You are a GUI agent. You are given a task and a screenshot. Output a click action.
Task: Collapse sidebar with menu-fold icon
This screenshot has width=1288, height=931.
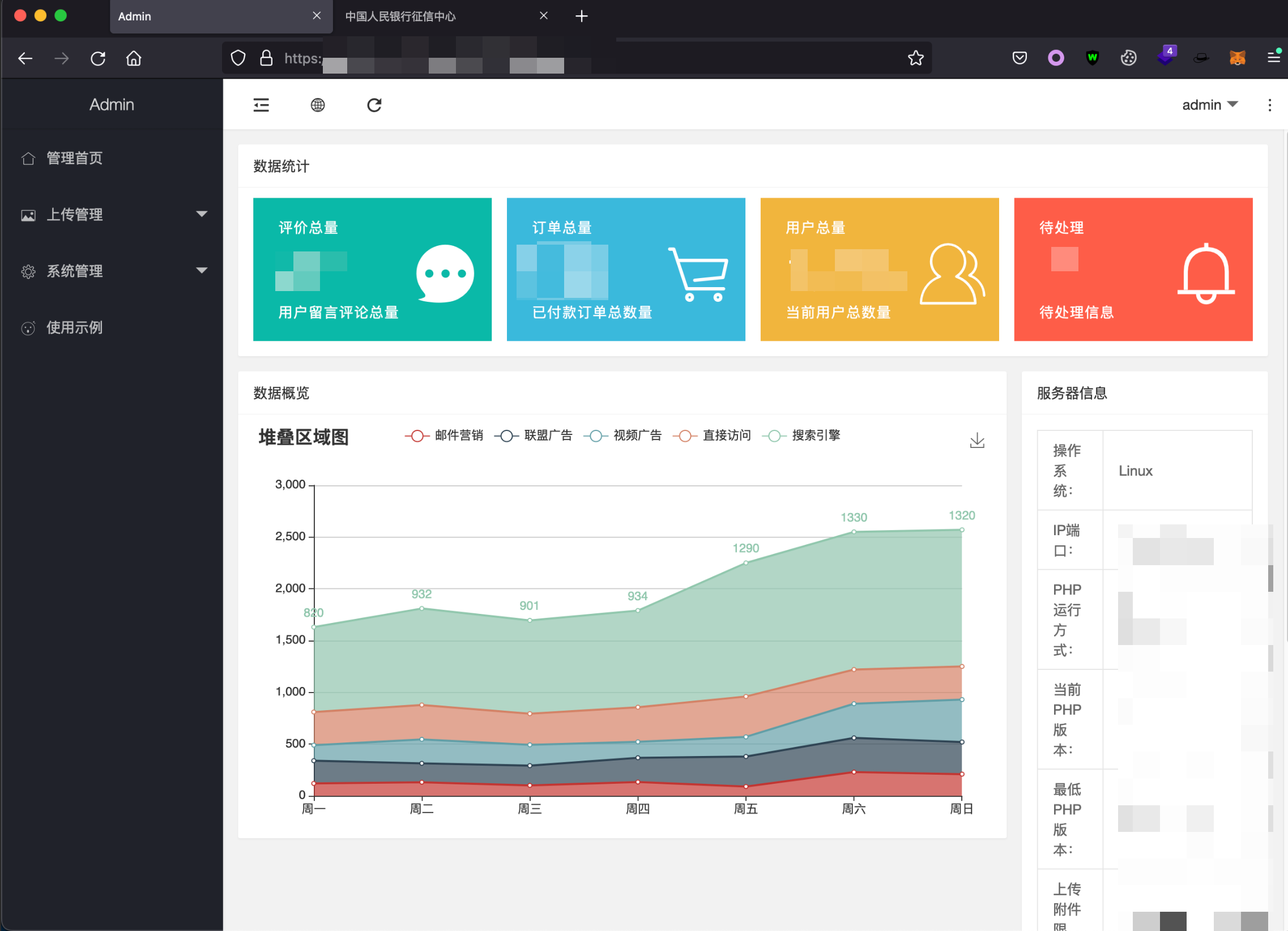(261, 105)
